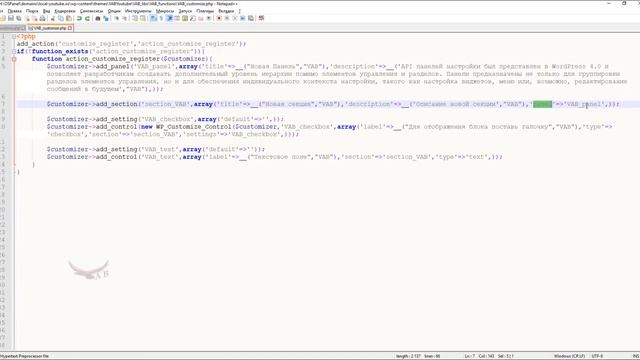Click the Stop Recording macro icon
The image size is (640, 360).
227,18
